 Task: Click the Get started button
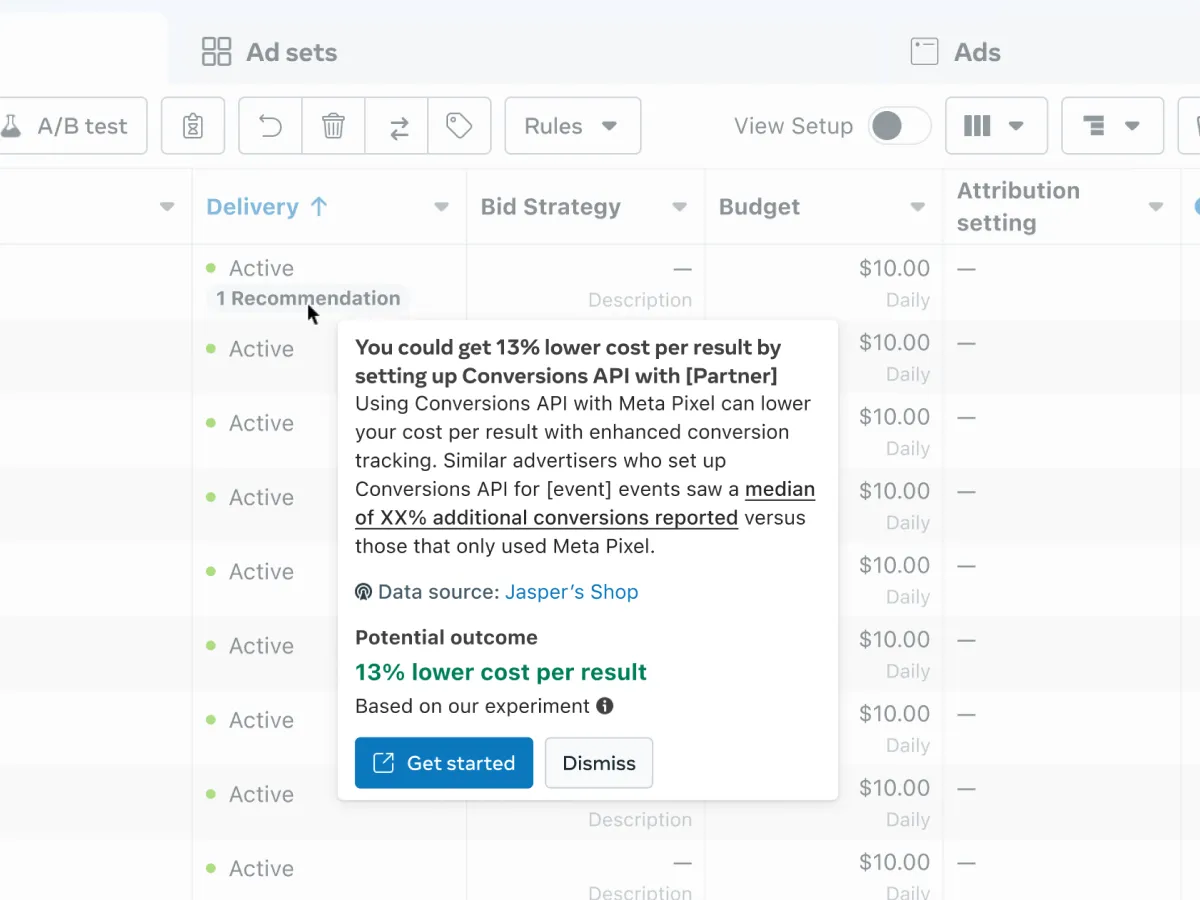[443, 763]
